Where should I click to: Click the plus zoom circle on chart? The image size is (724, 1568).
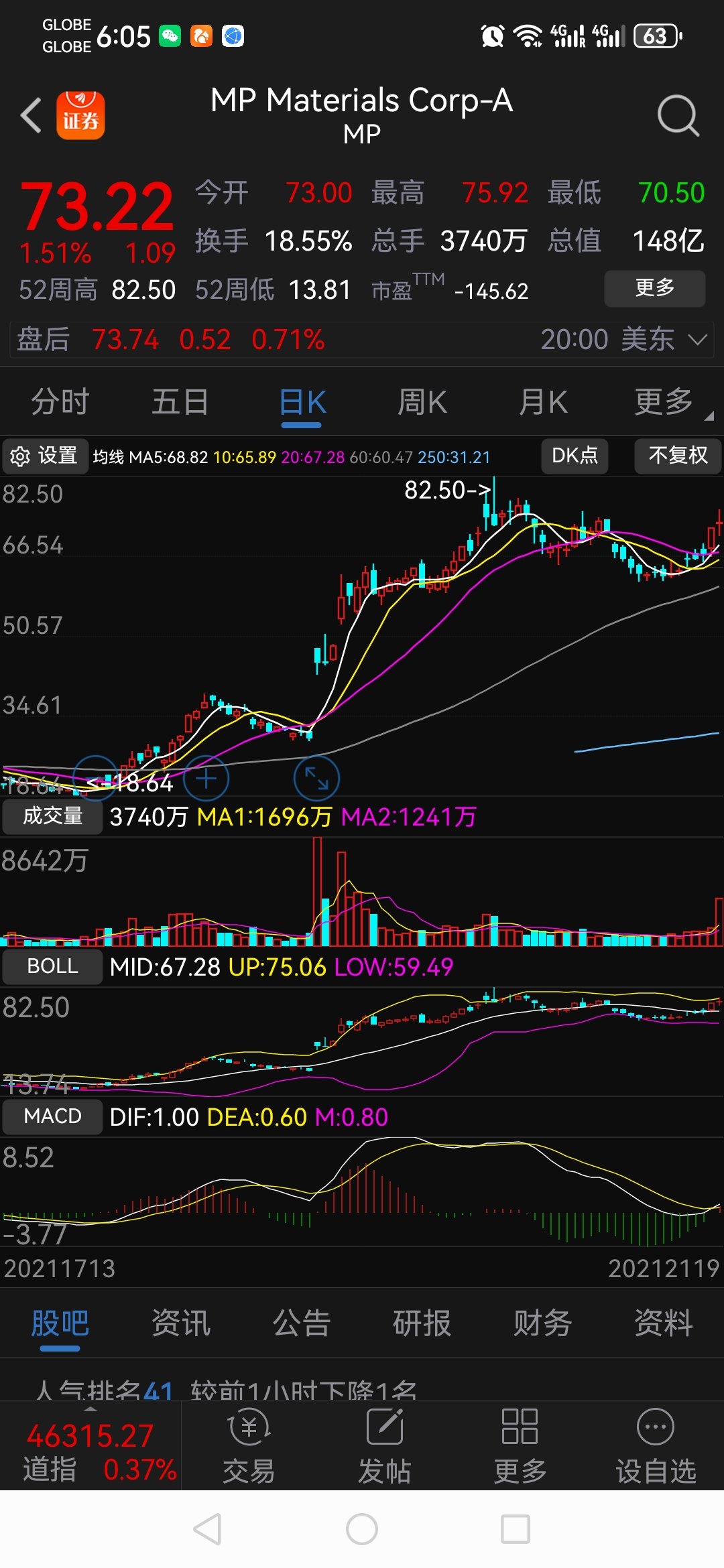pos(206,778)
